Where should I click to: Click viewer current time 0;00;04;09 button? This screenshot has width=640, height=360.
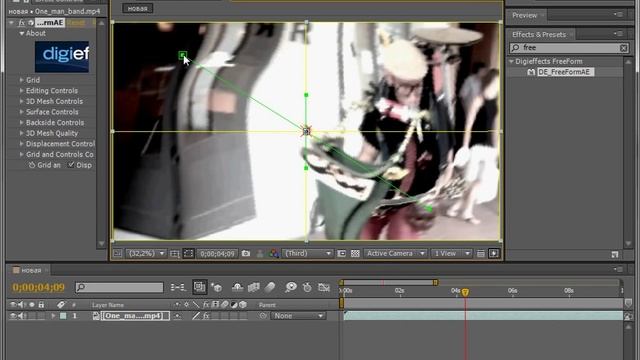click(217, 253)
